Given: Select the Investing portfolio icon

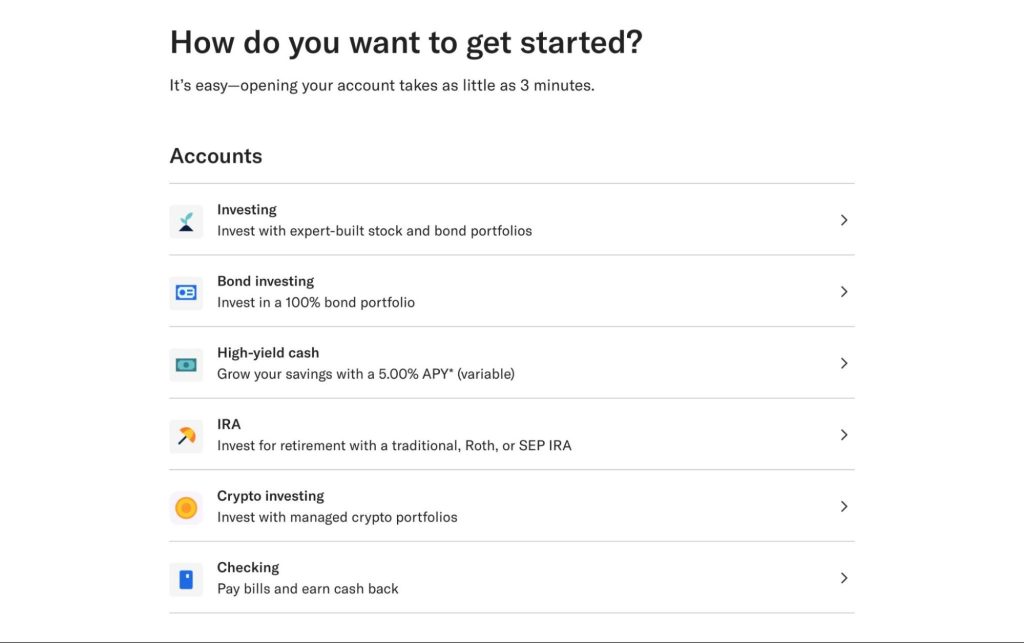Looking at the screenshot, I should point(186,221).
